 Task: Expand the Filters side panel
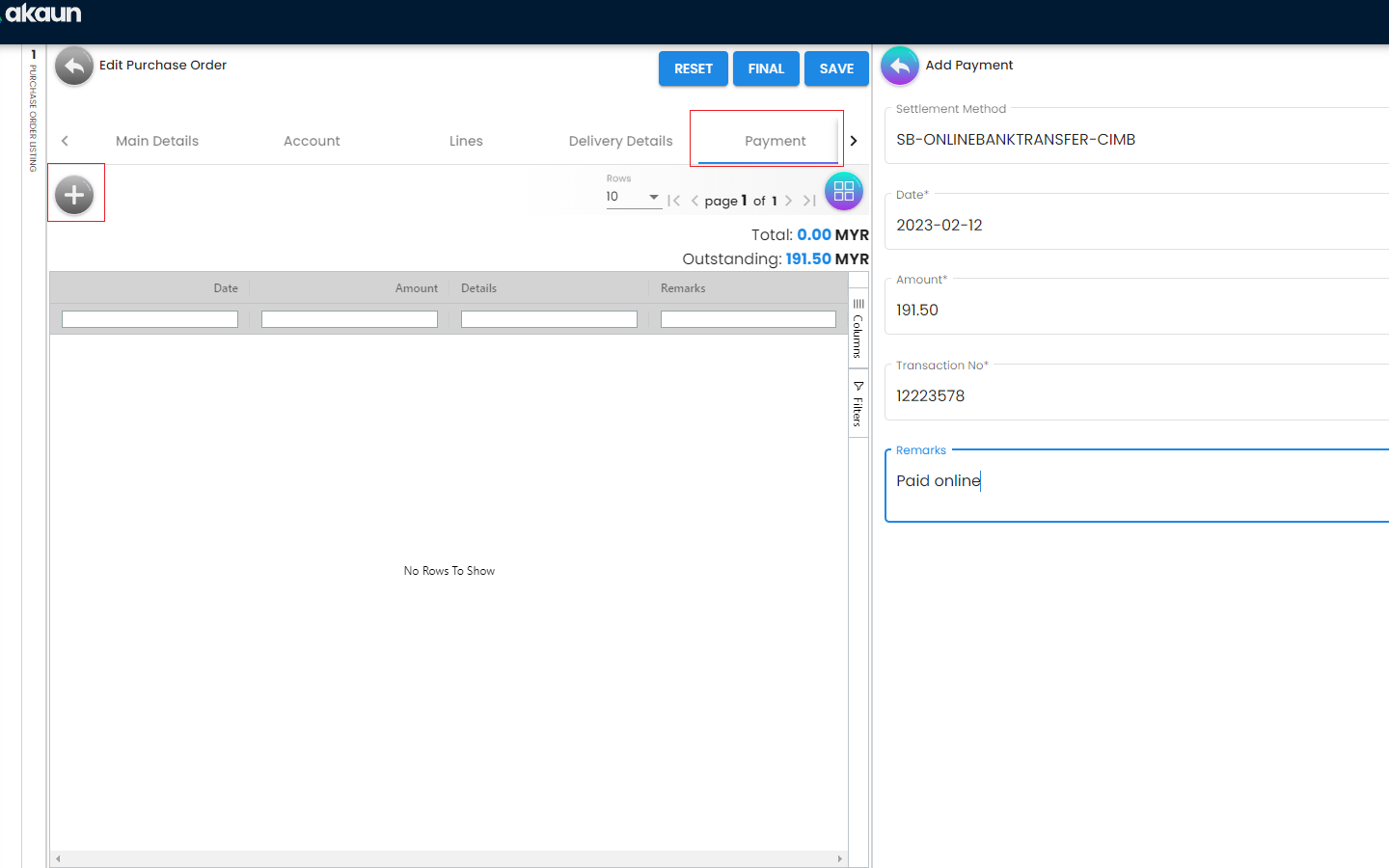pyautogui.click(x=858, y=403)
